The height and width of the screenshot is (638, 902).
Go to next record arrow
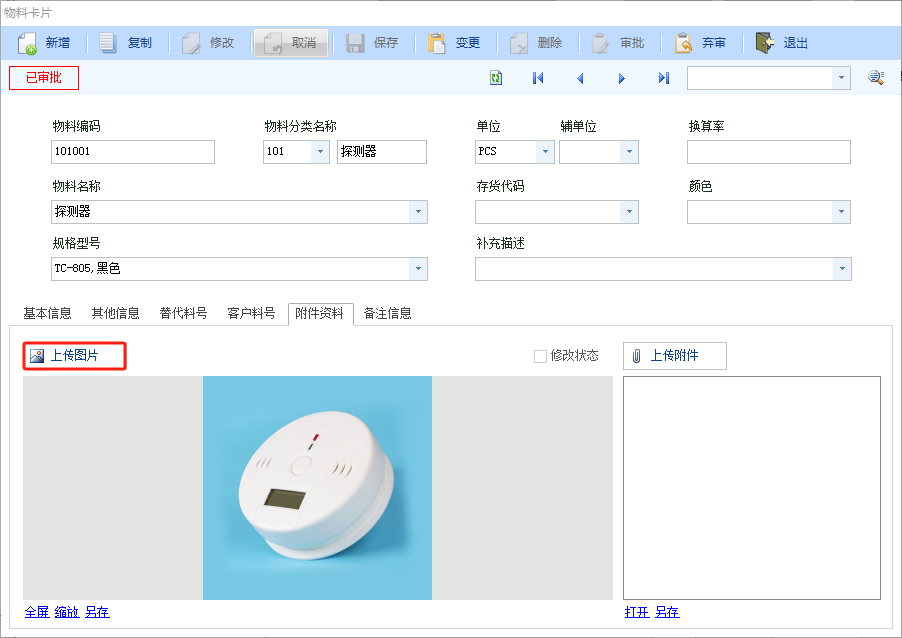click(622, 78)
